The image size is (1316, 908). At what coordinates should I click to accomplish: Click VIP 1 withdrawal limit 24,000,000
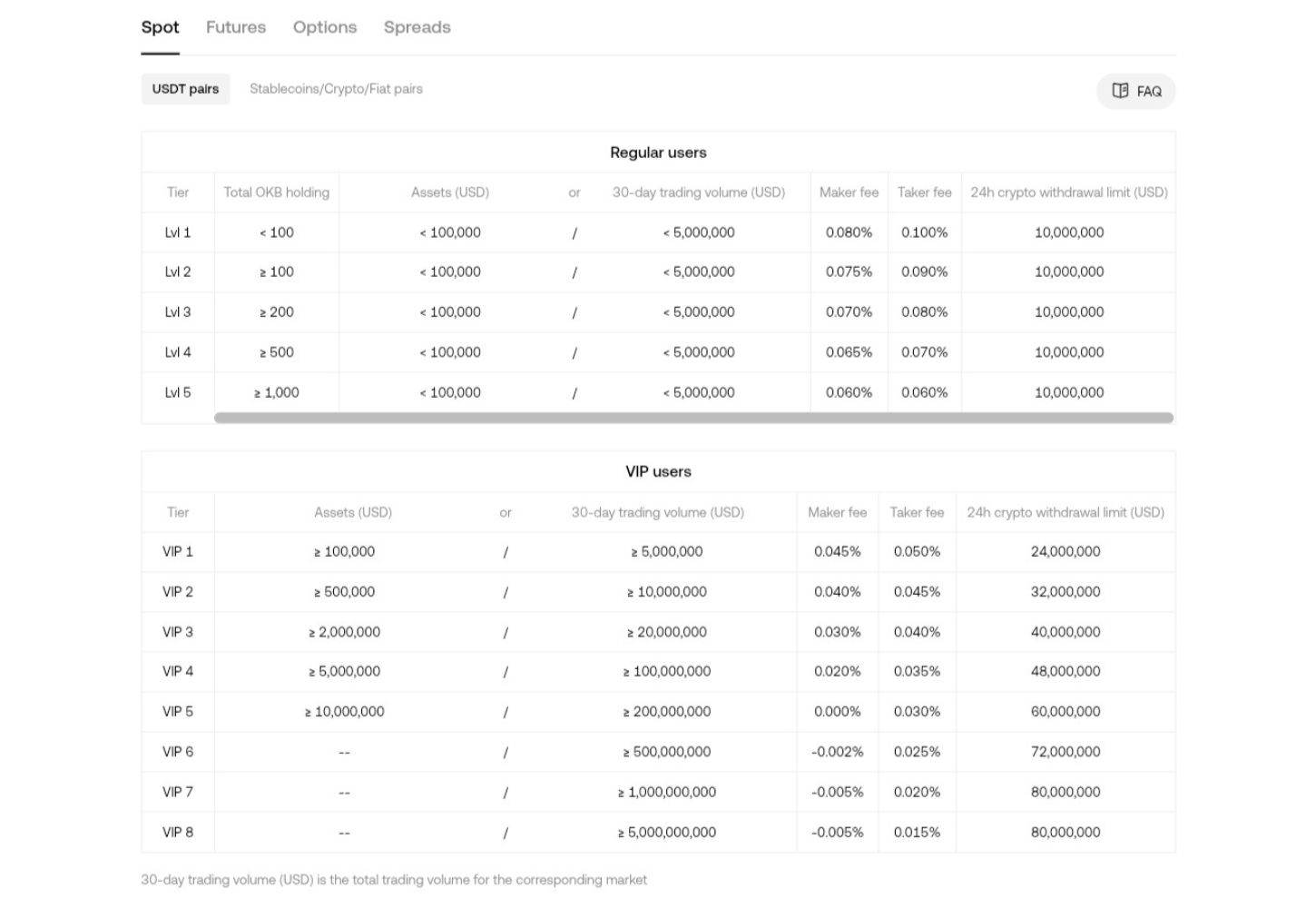coord(1066,551)
